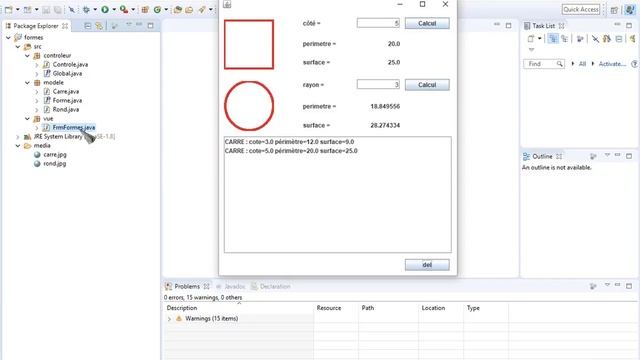The height and width of the screenshot is (360, 640).
Task: Minimize the Task List view
Action: click(617, 25)
